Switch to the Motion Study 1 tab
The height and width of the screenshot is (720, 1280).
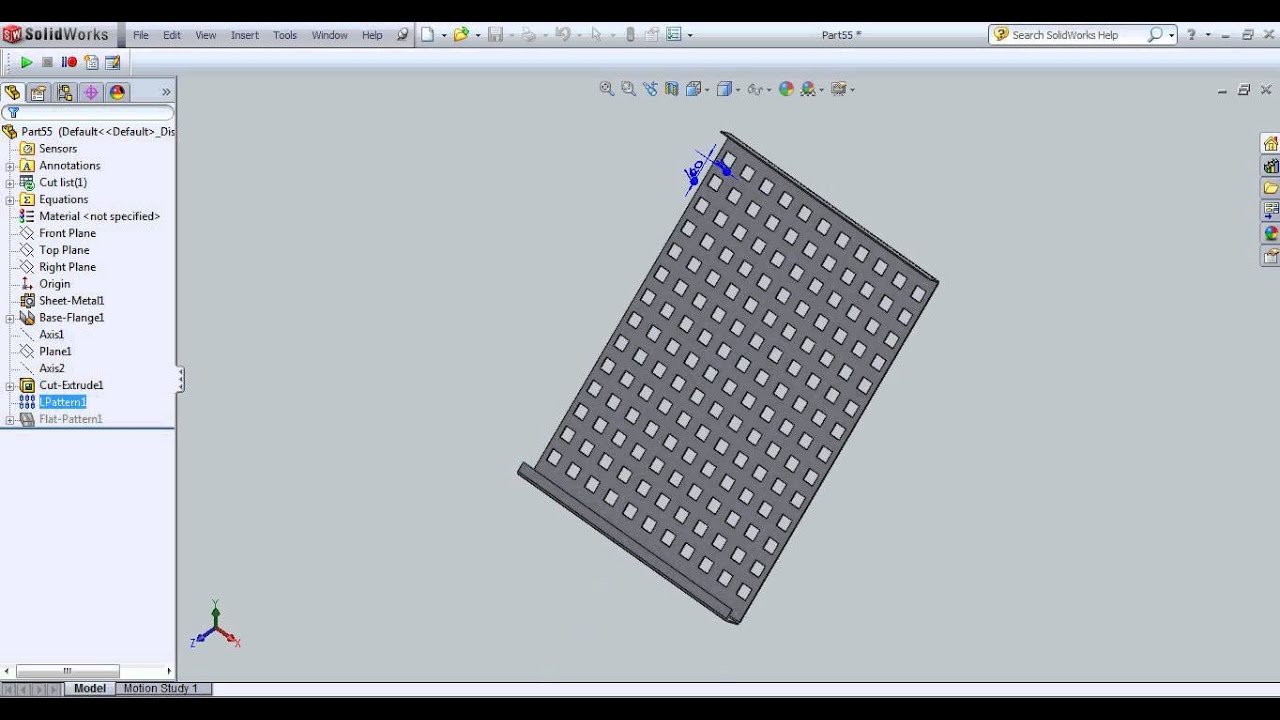click(161, 688)
